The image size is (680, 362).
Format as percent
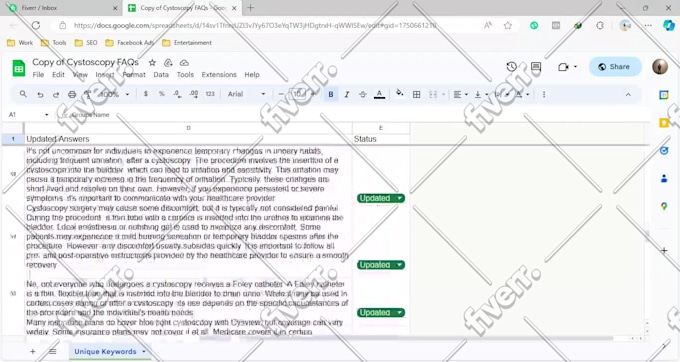click(161, 94)
